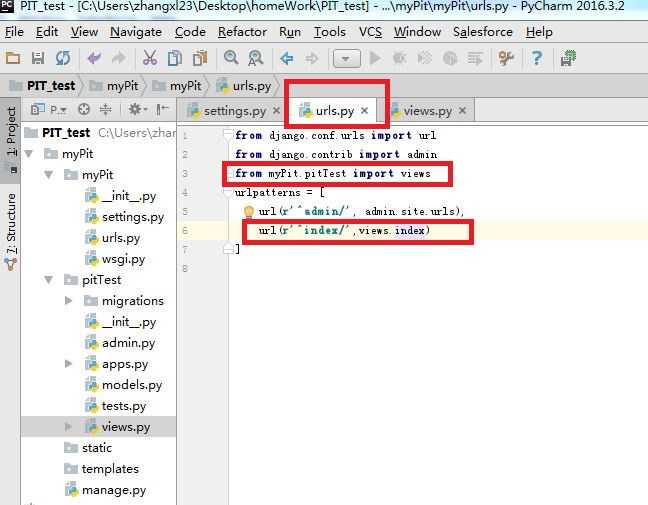The image size is (648, 505).
Task: Toggle the 7: Structure side tool window
Action: tap(11, 231)
